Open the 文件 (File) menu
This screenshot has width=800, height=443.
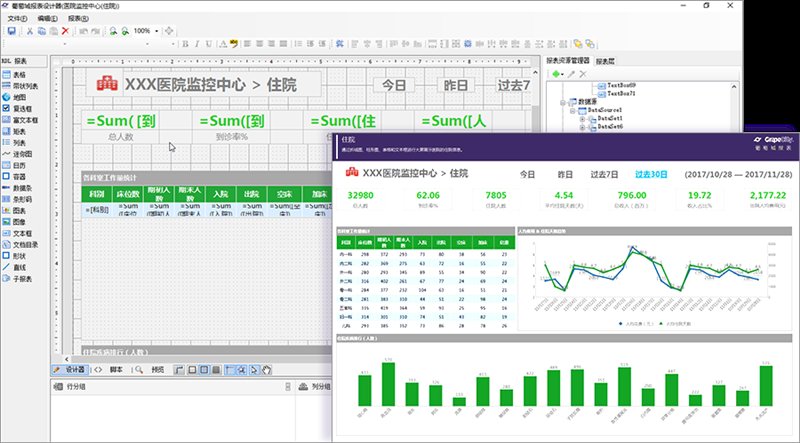pos(17,18)
